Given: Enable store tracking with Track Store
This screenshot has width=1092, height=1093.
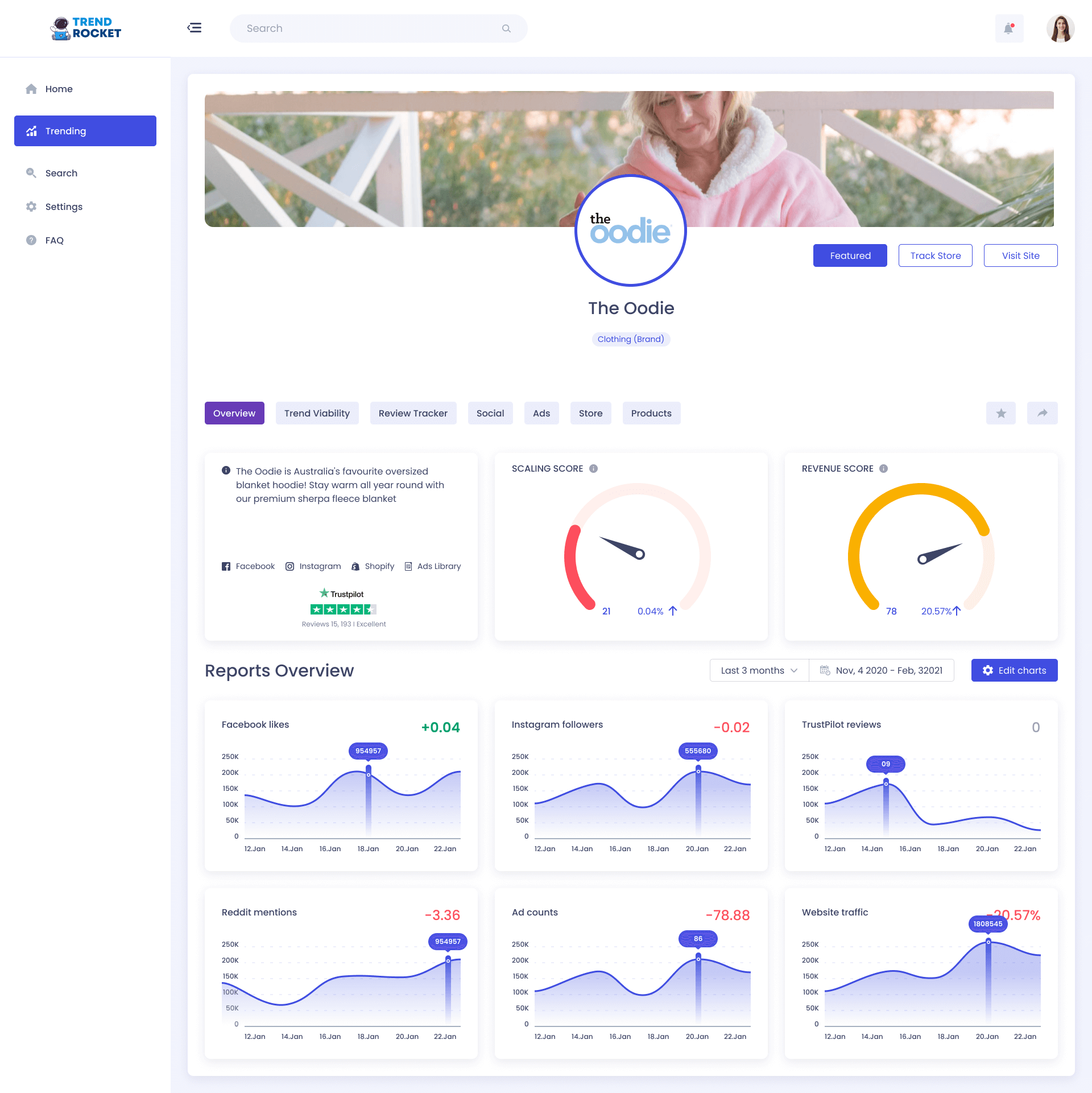Looking at the screenshot, I should 935,255.
